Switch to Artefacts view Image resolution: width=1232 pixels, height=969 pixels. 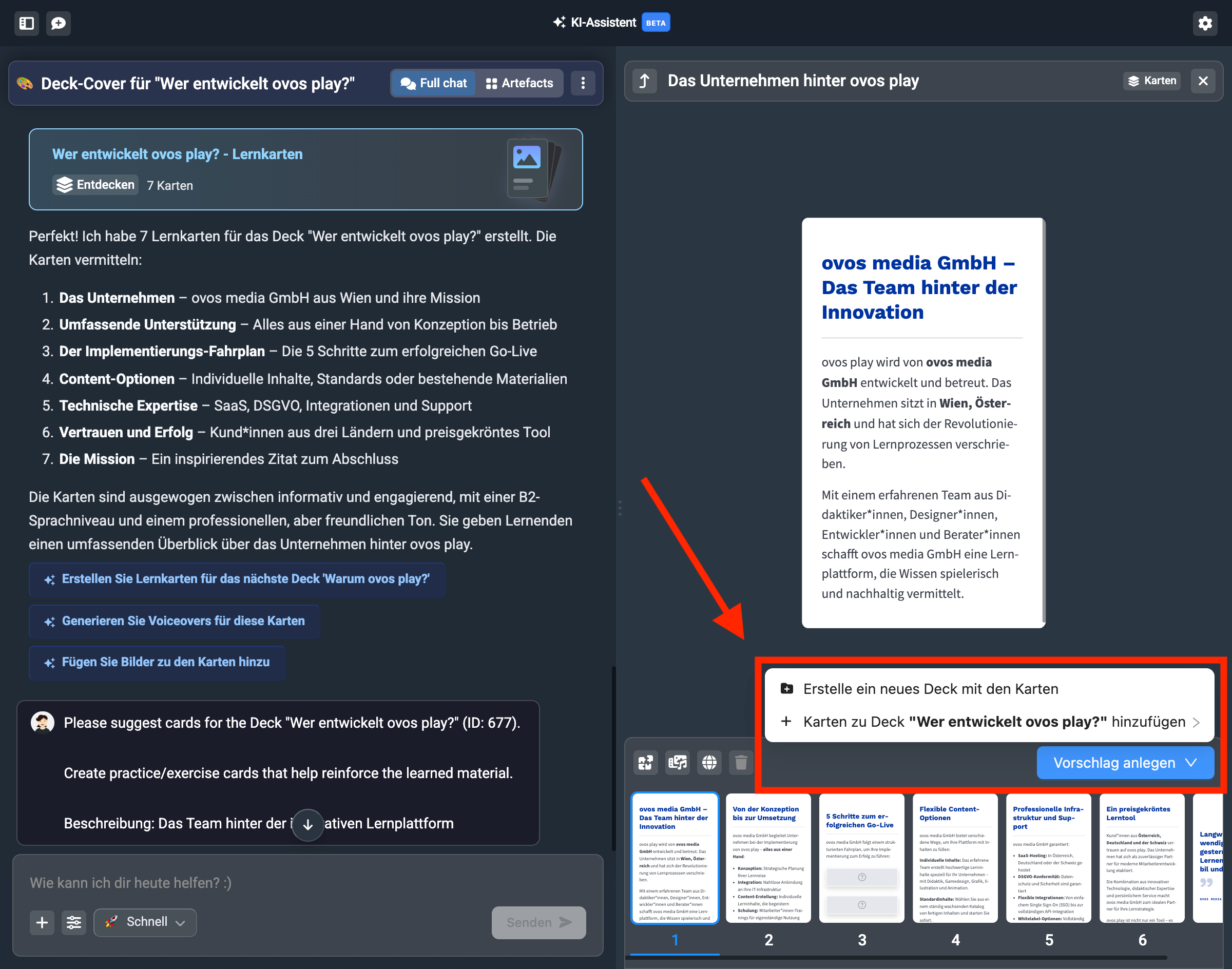519,83
